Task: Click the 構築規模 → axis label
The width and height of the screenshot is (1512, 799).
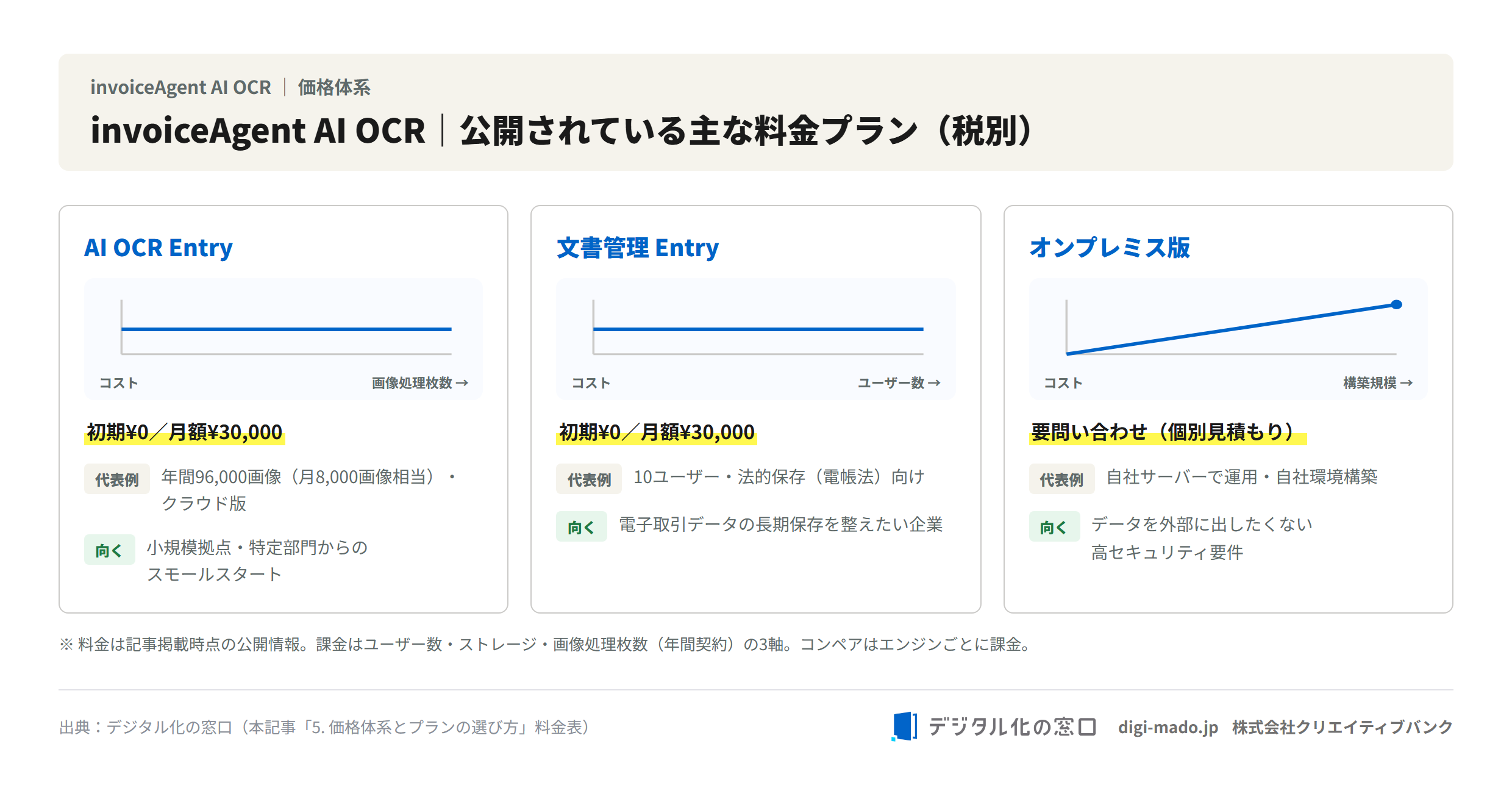Action: click(1378, 383)
